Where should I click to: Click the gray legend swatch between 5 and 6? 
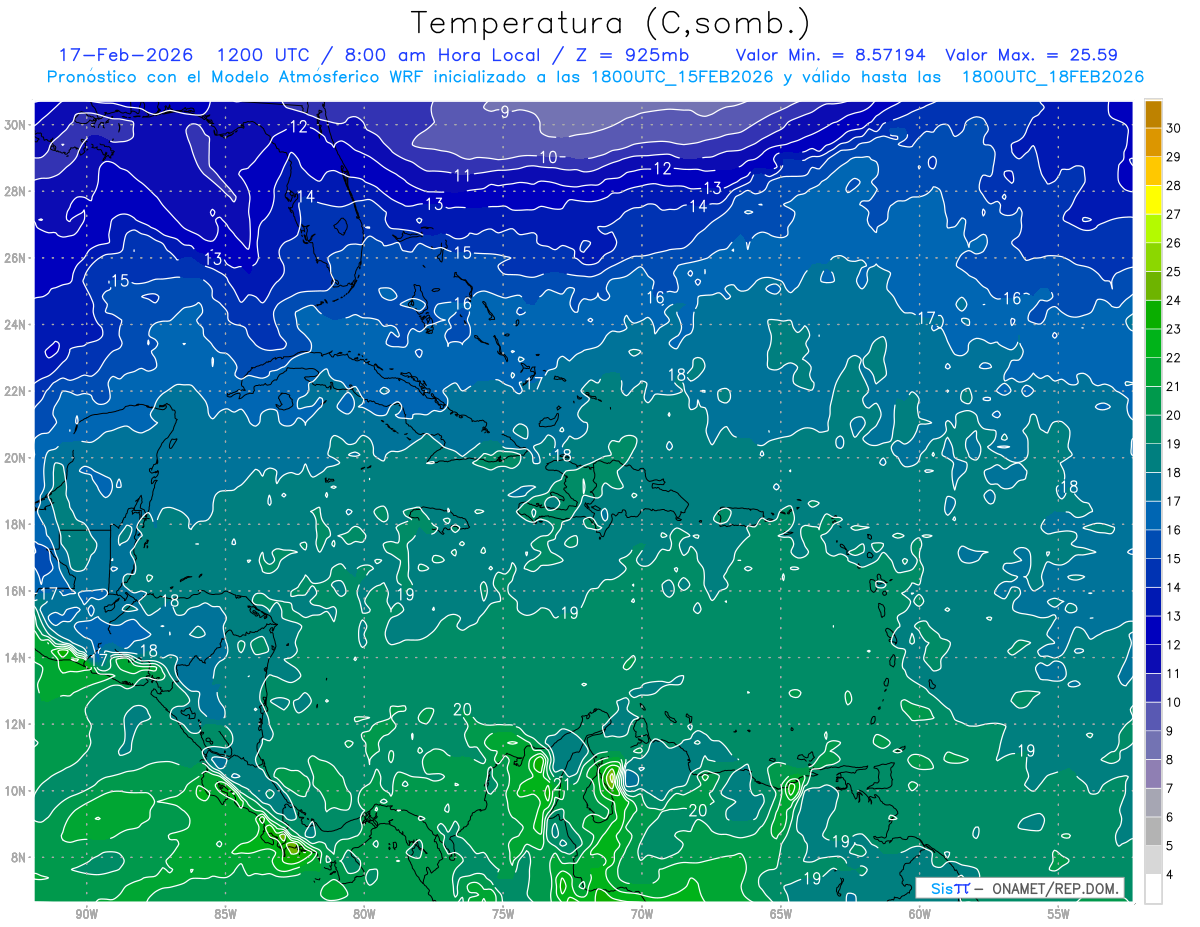click(x=1153, y=831)
